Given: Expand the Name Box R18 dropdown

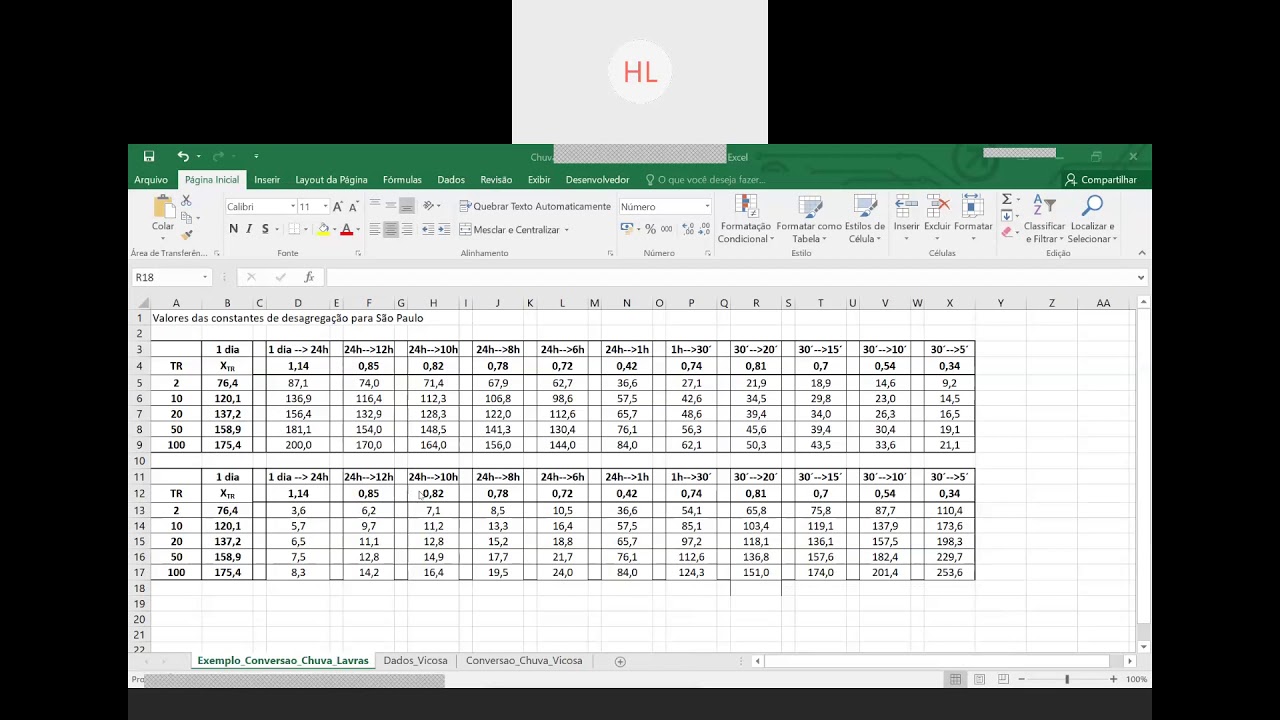Looking at the screenshot, I should (205, 277).
